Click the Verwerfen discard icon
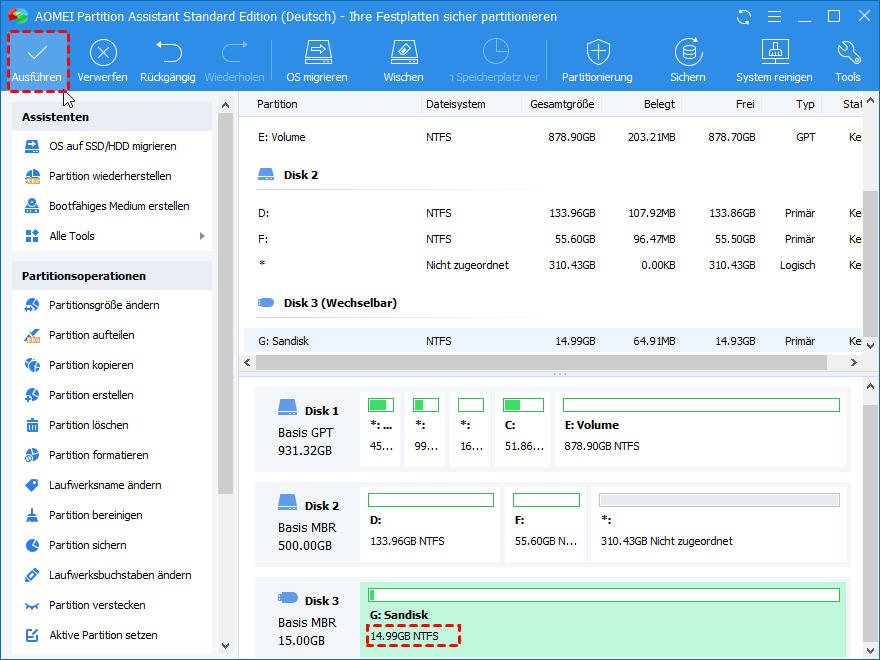The image size is (880, 660). tap(103, 54)
